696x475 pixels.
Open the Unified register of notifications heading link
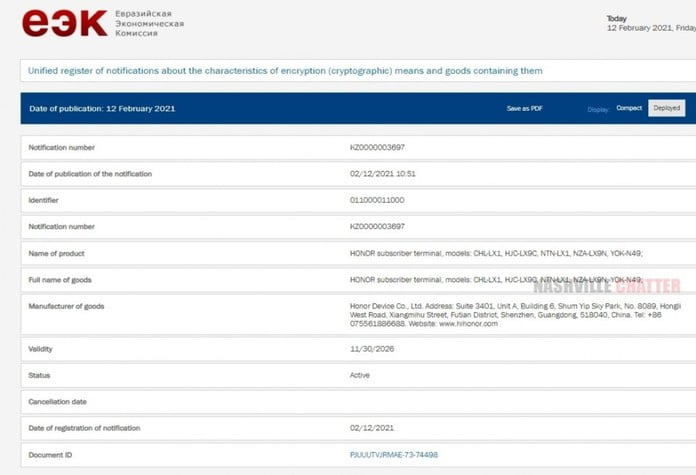click(286, 71)
